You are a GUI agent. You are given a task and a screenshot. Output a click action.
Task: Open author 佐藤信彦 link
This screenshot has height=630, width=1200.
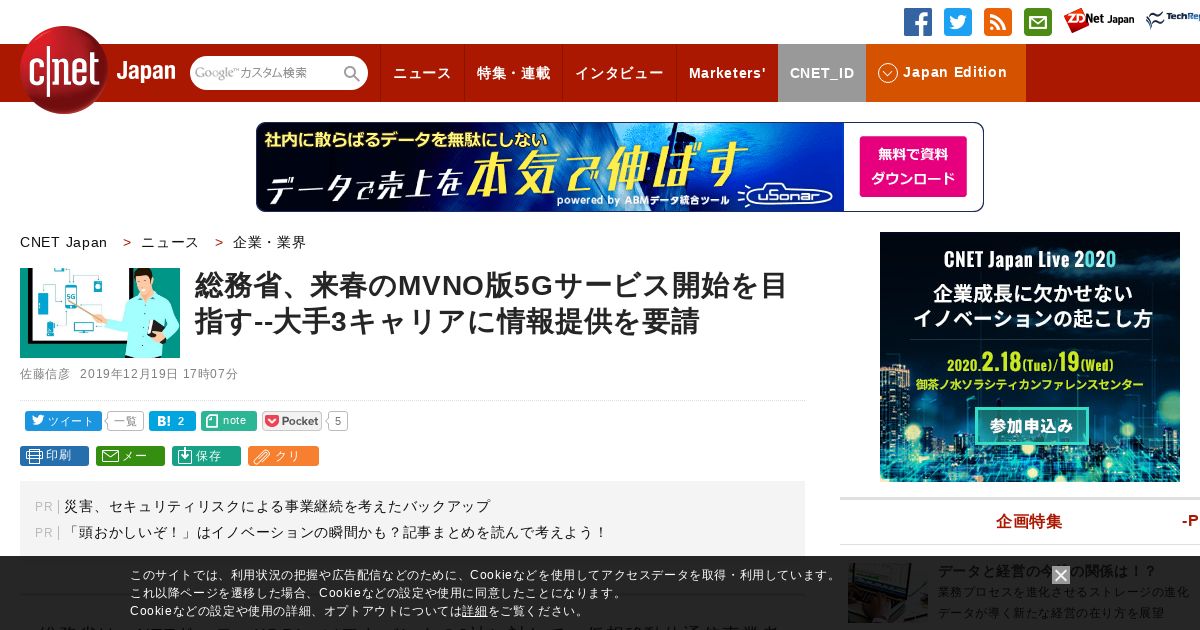tap(45, 374)
